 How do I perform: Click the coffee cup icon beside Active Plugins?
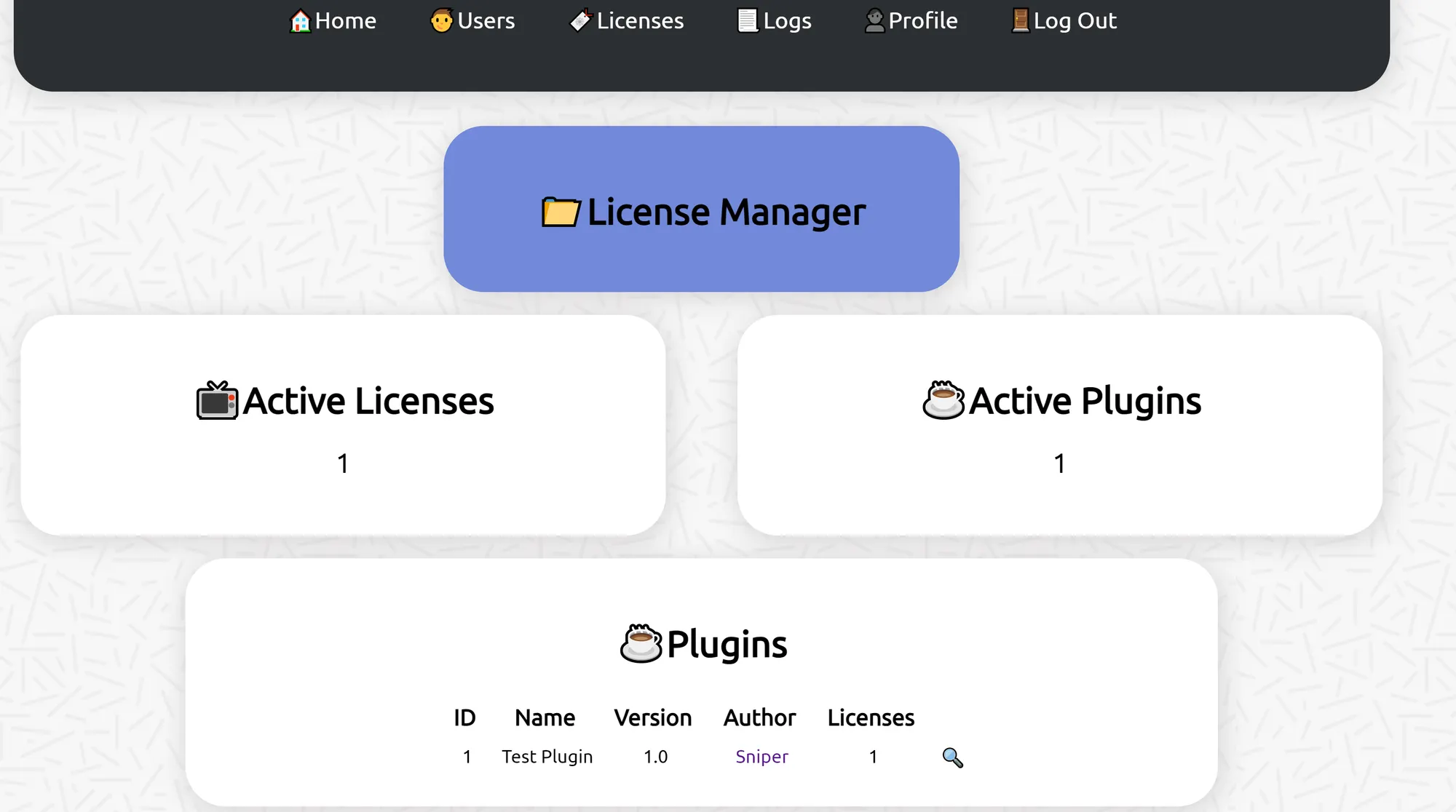click(943, 400)
